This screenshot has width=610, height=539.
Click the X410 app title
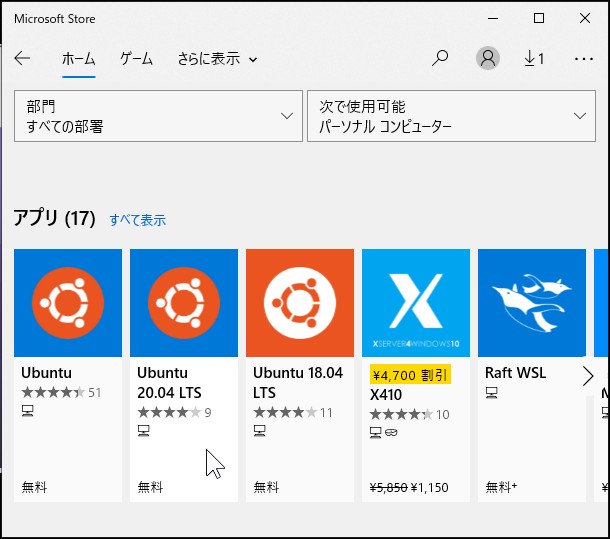[x=386, y=395]
